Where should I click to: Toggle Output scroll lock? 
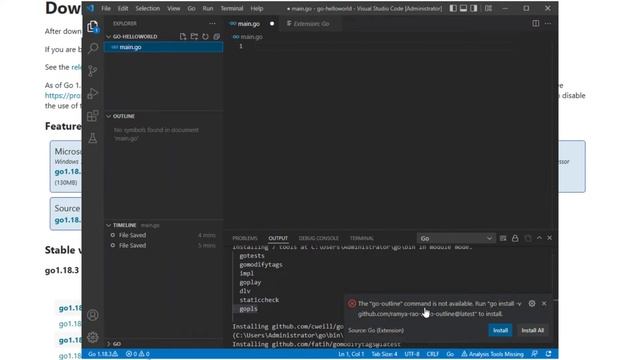click(515, 238)
